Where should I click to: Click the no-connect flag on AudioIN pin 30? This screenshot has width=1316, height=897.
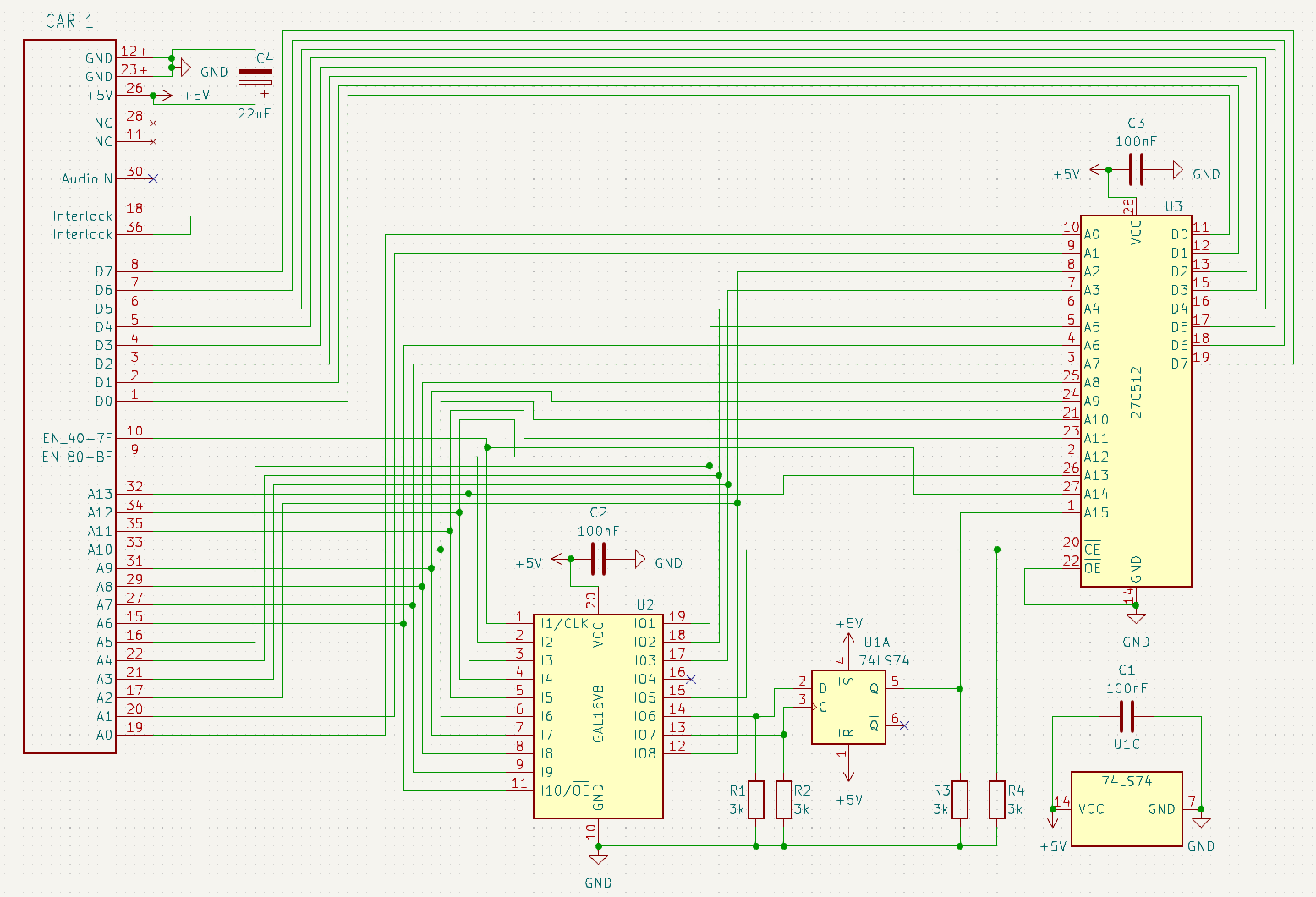(x=153, y=179)
